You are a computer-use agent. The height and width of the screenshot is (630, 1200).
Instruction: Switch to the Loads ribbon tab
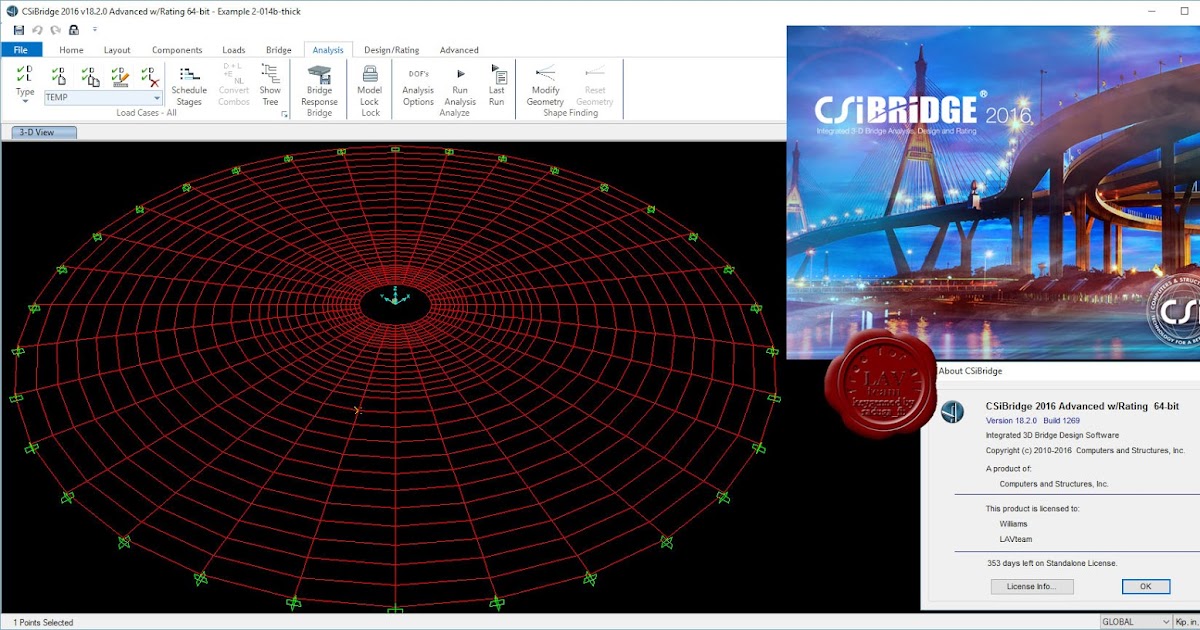coord(234,49)
